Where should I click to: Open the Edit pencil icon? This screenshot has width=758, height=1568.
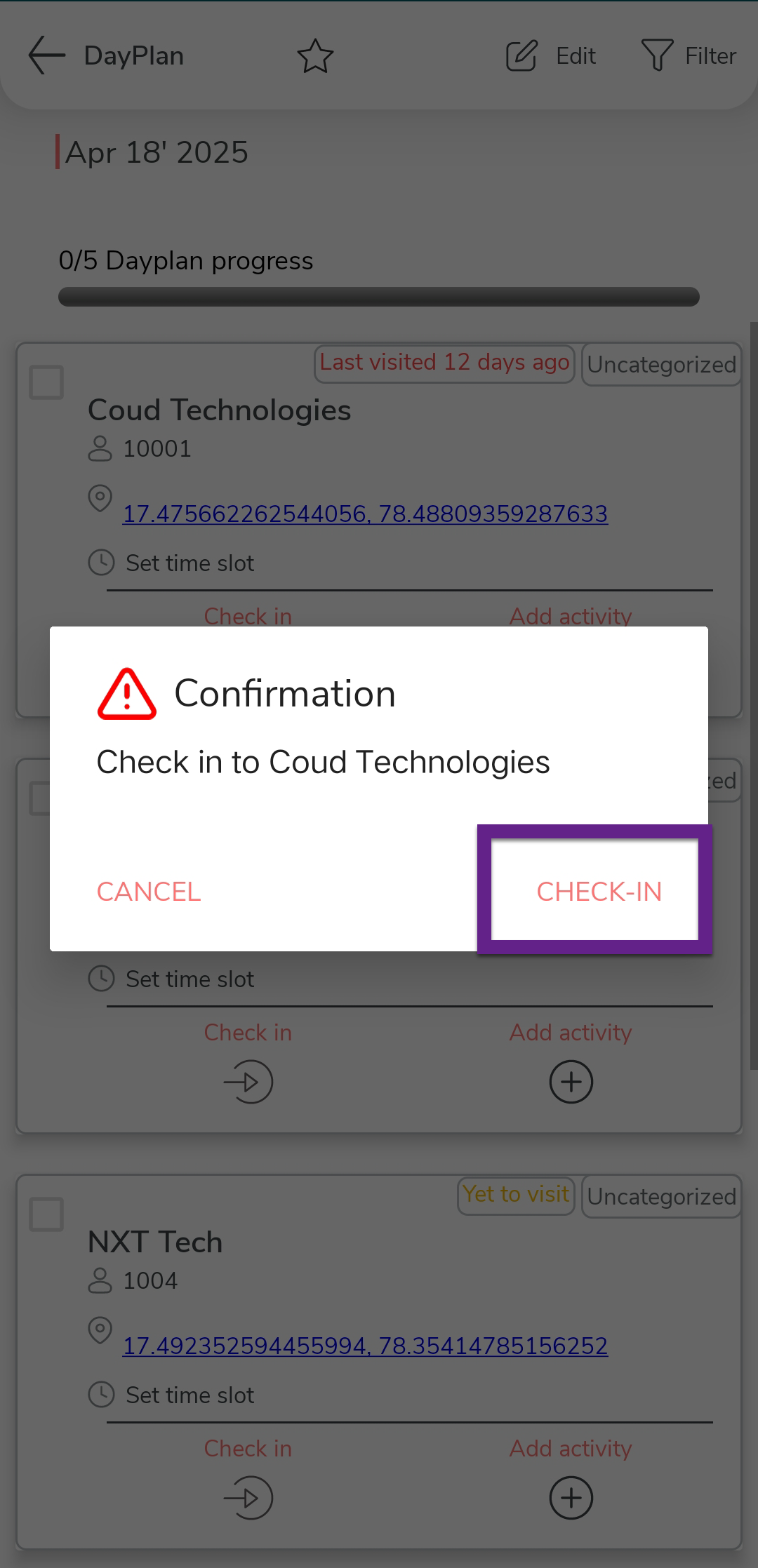click(x=521, y=56)
